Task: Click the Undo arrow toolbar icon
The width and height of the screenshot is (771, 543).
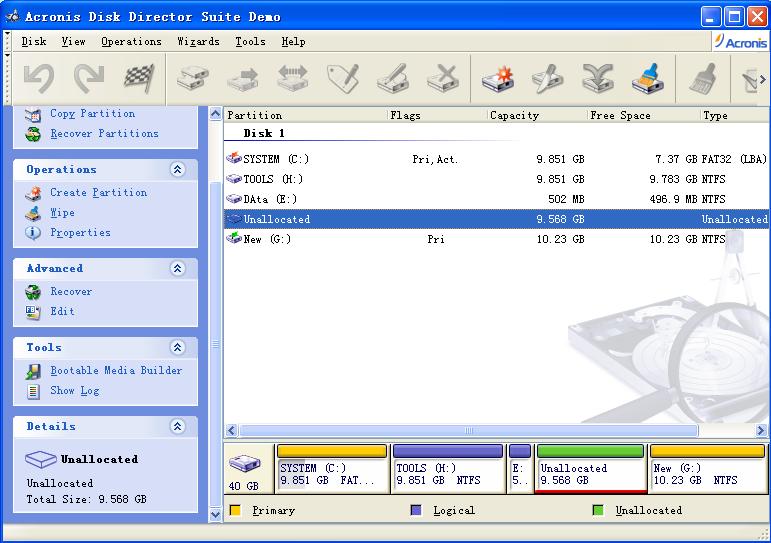Action: pos(38,79)
